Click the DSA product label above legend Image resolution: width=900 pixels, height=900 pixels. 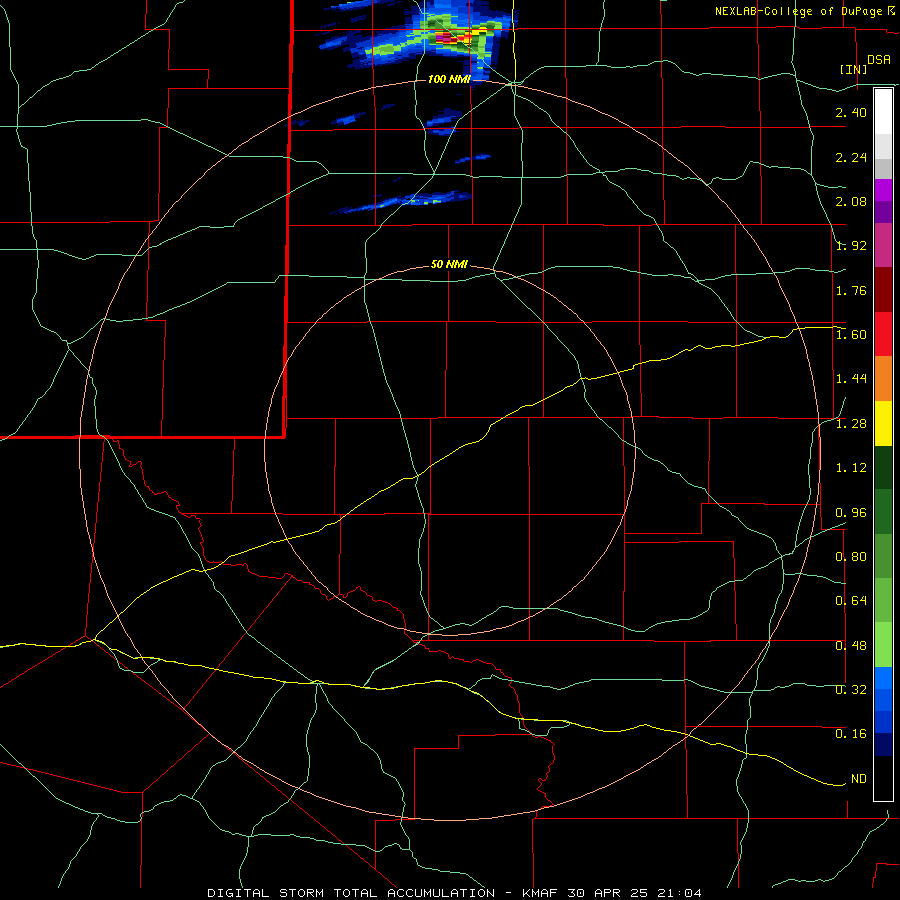point(879,59)
